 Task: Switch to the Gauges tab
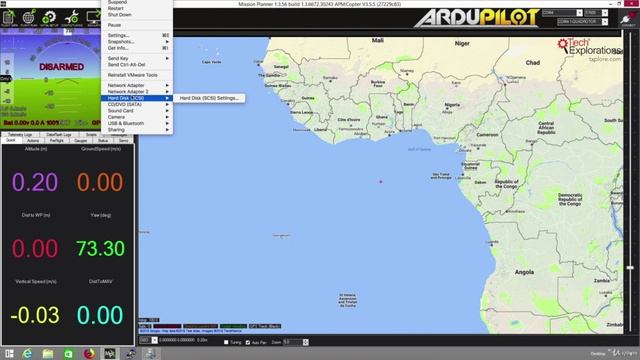[80, 140]
